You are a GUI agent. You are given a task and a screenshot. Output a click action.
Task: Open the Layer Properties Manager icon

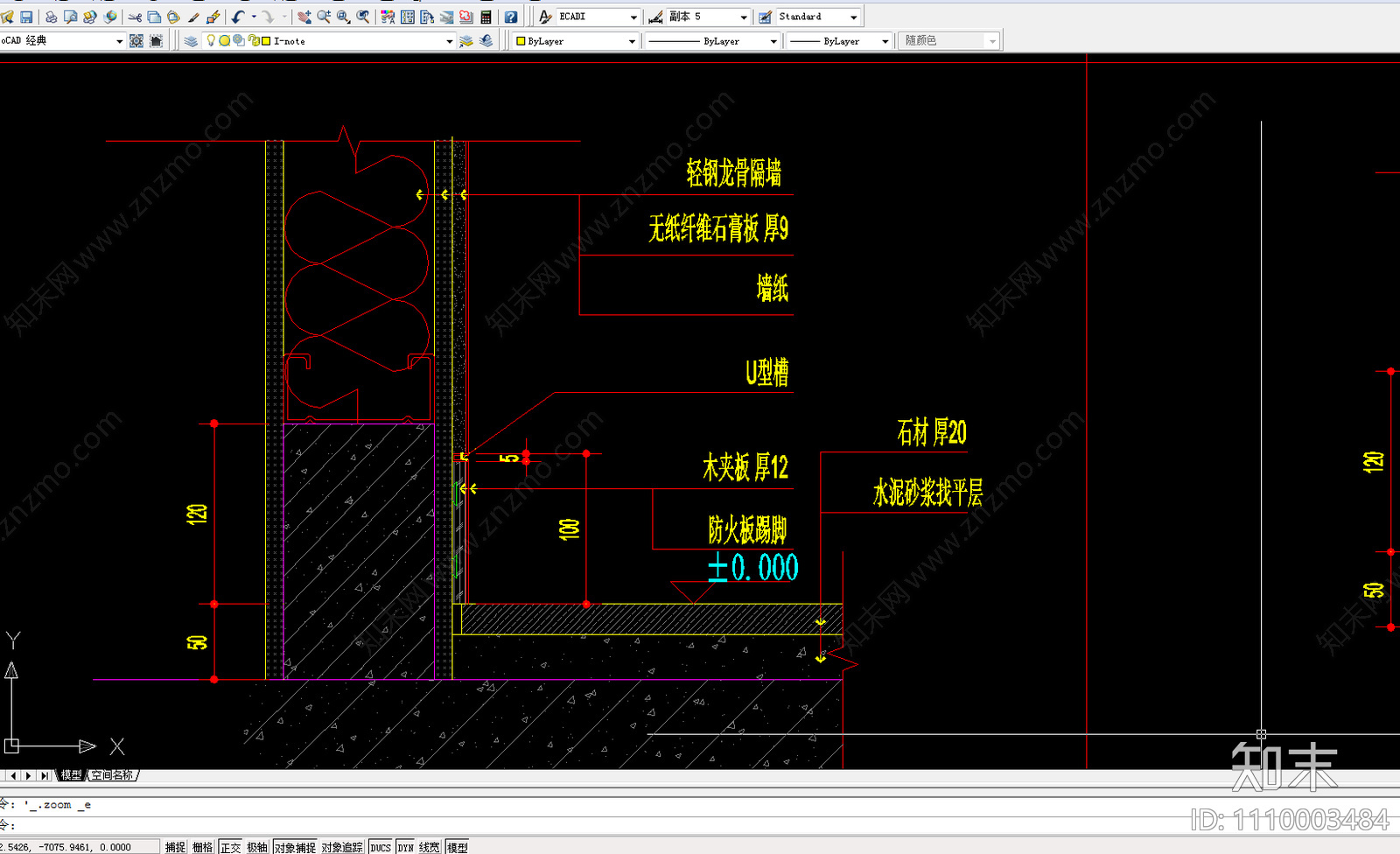pyautogui.click(x=191, y=41)
